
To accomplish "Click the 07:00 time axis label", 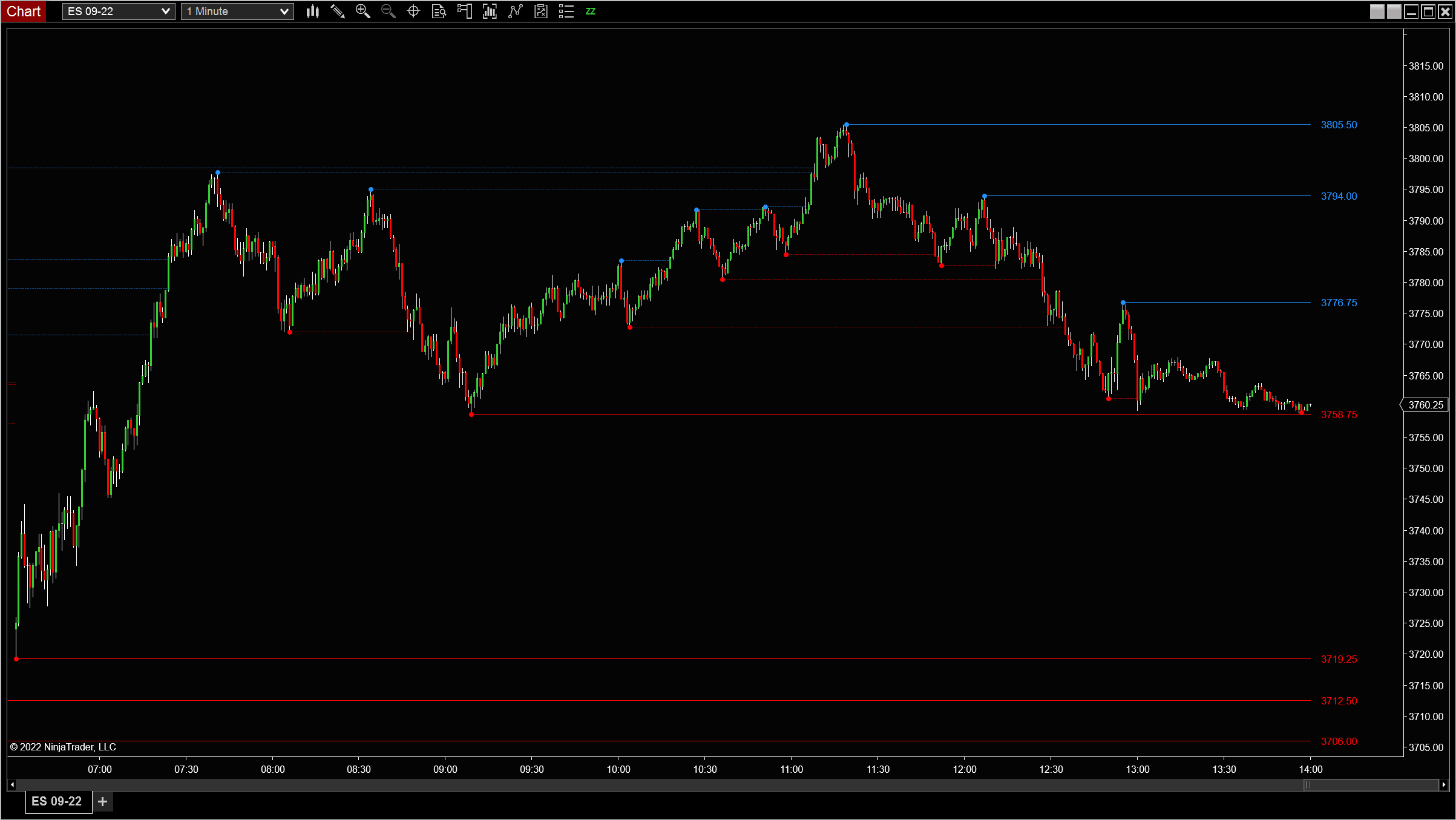I will click(100, 769).
